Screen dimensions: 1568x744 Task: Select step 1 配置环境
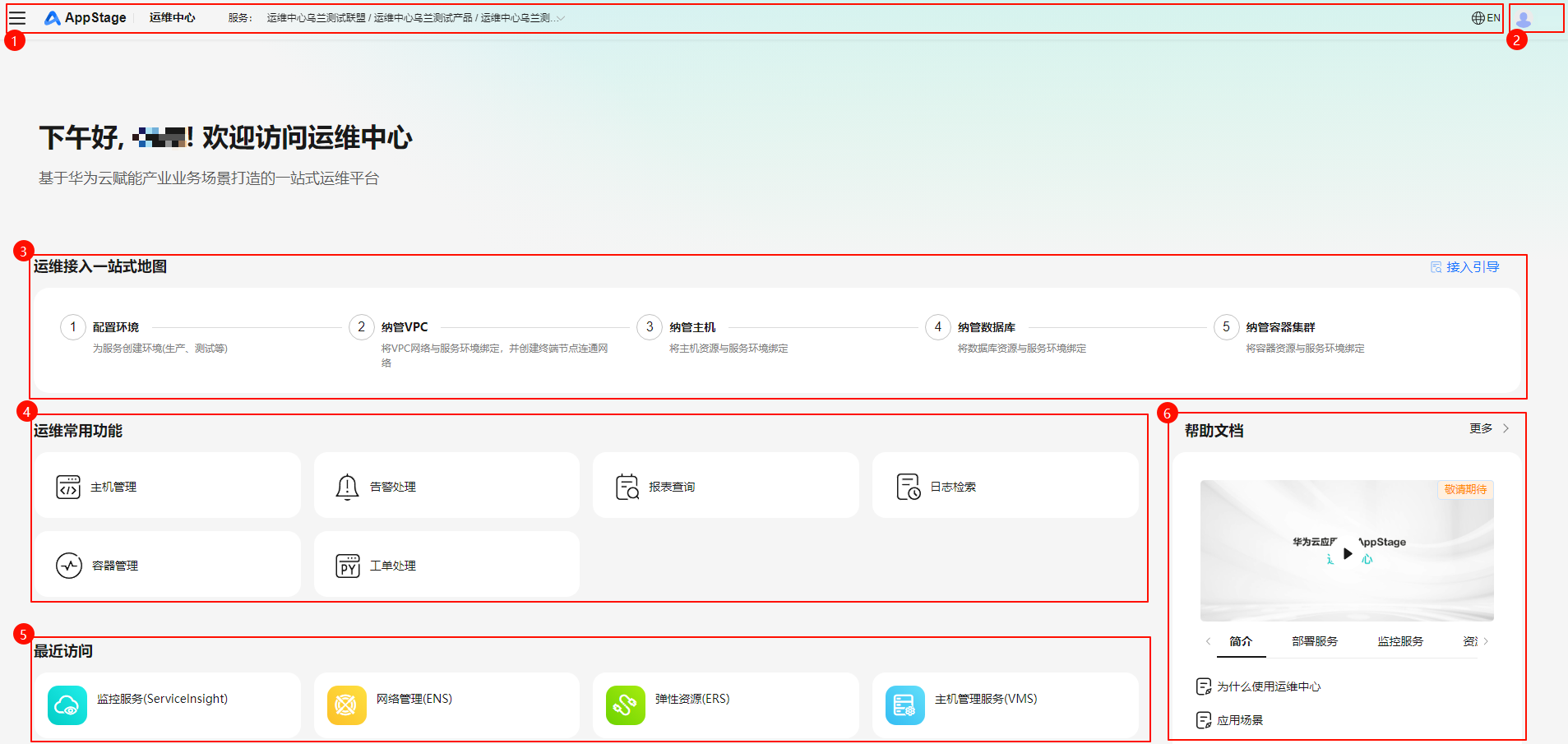click(x=115, y=327)
